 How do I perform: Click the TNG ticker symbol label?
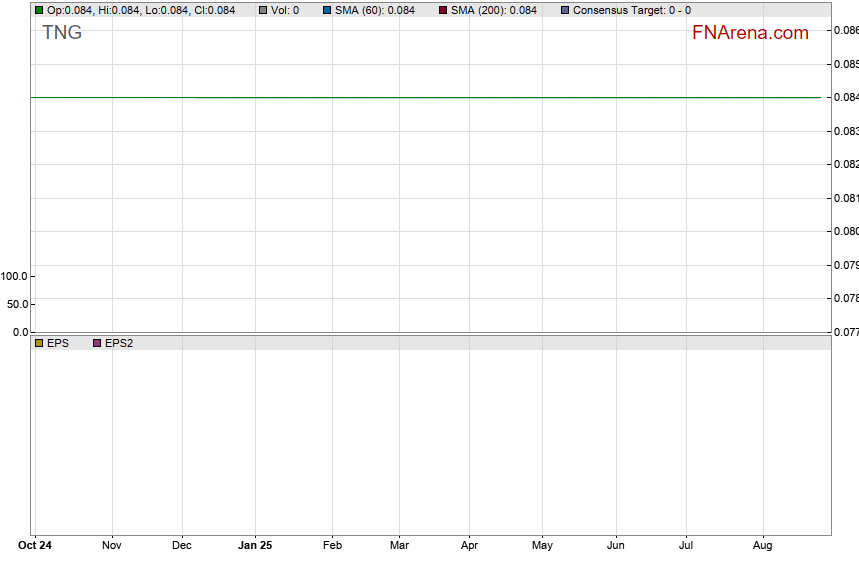62,33
